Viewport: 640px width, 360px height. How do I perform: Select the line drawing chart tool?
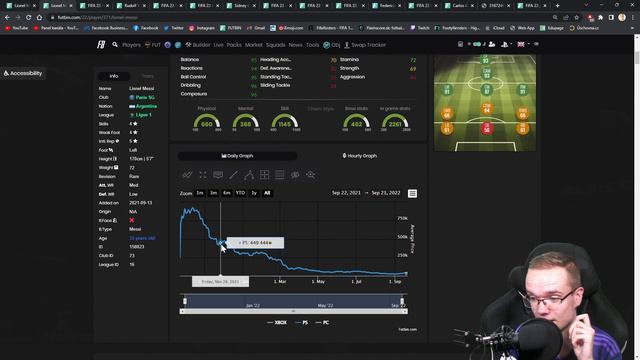click(x=233, y=175)
